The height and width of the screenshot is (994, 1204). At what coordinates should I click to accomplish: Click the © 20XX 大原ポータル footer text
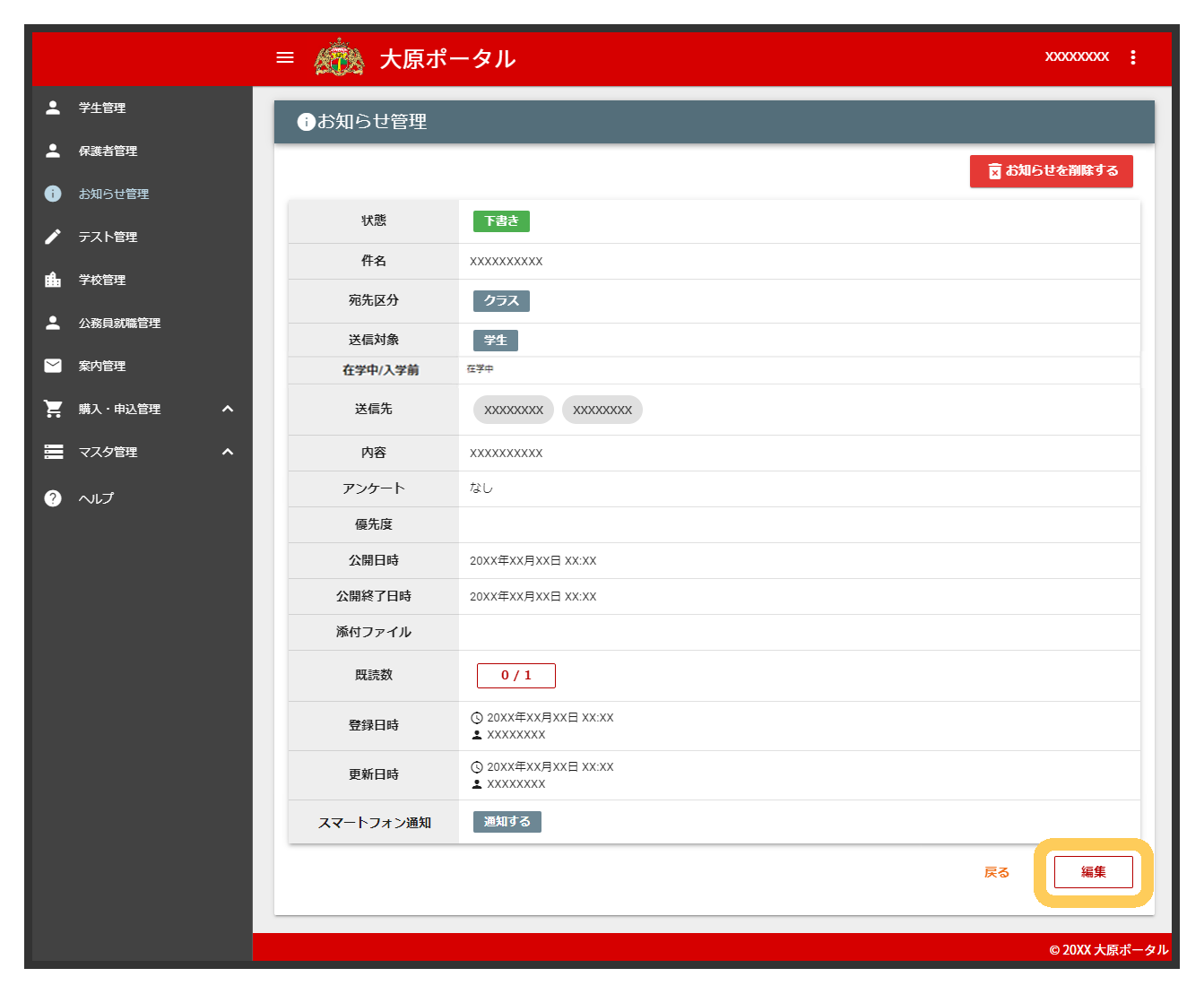[1109, 950]
